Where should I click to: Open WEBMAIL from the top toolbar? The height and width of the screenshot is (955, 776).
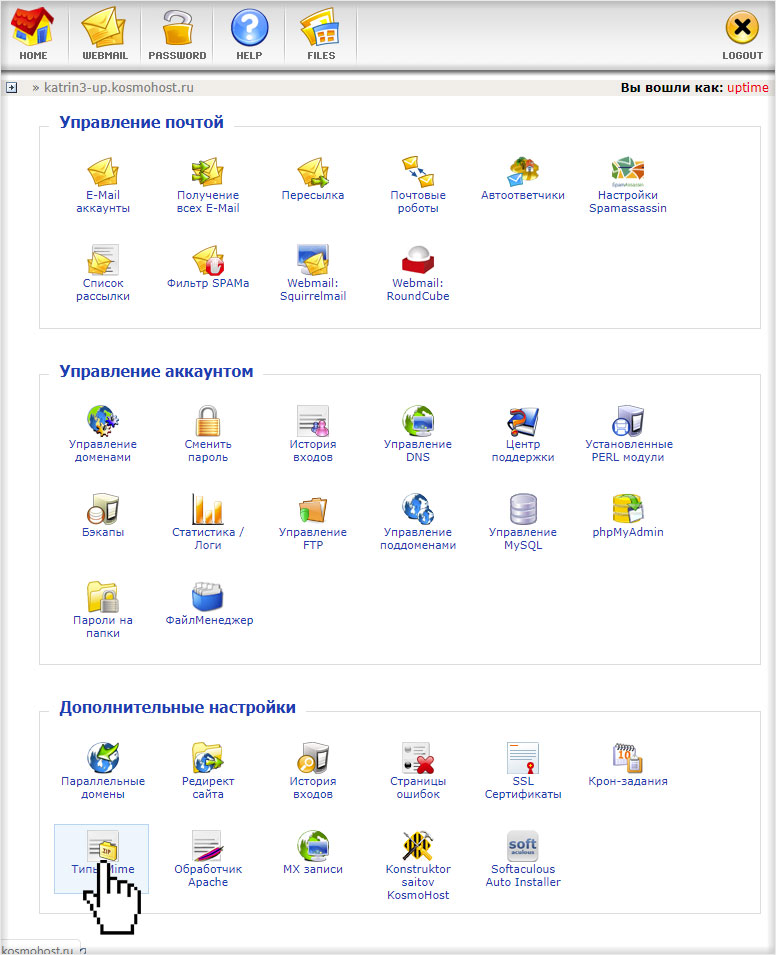[x=105, y=27]
